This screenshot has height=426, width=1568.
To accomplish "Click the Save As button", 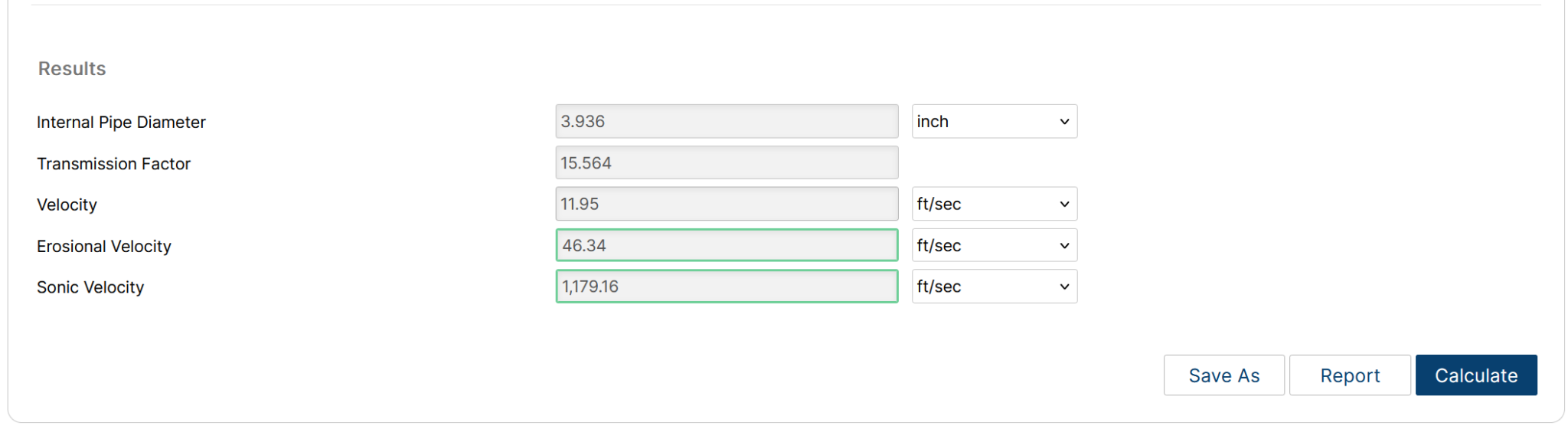I will [1223, 375].
